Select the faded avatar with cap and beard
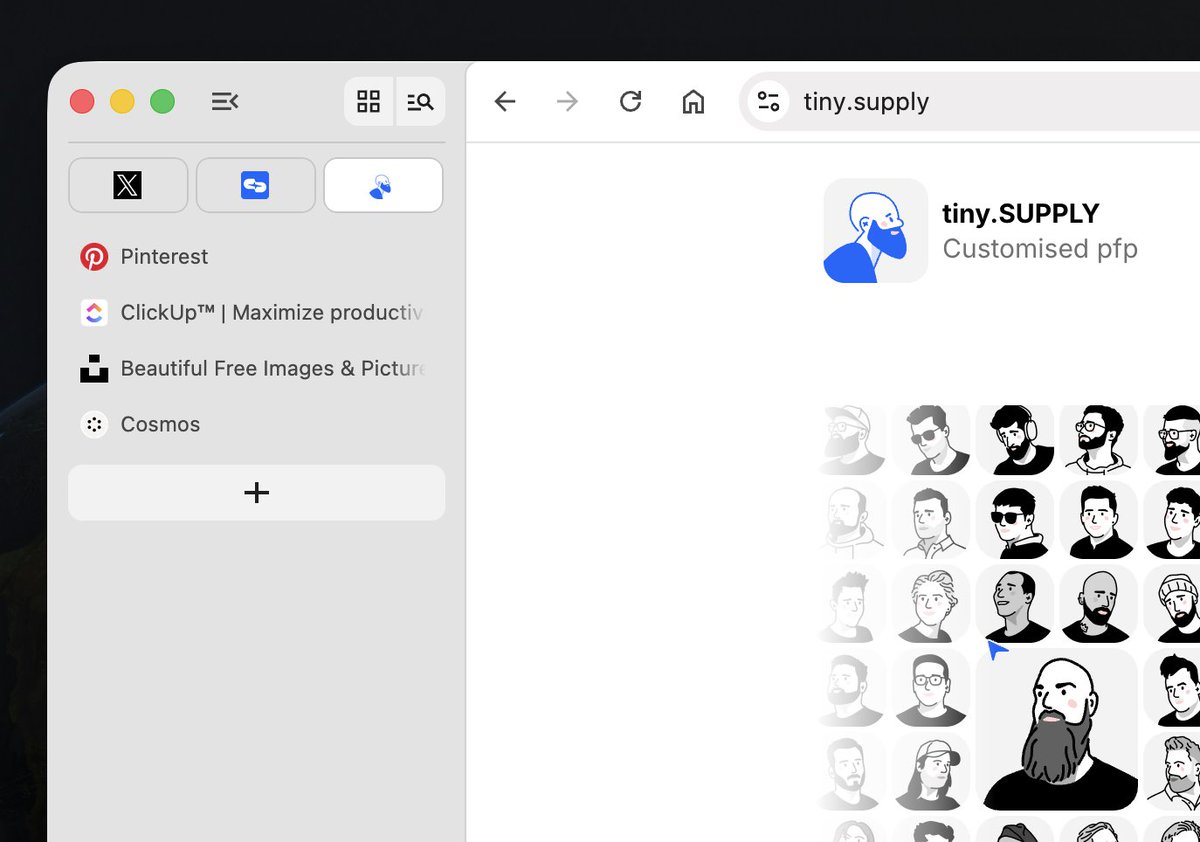 852,439
